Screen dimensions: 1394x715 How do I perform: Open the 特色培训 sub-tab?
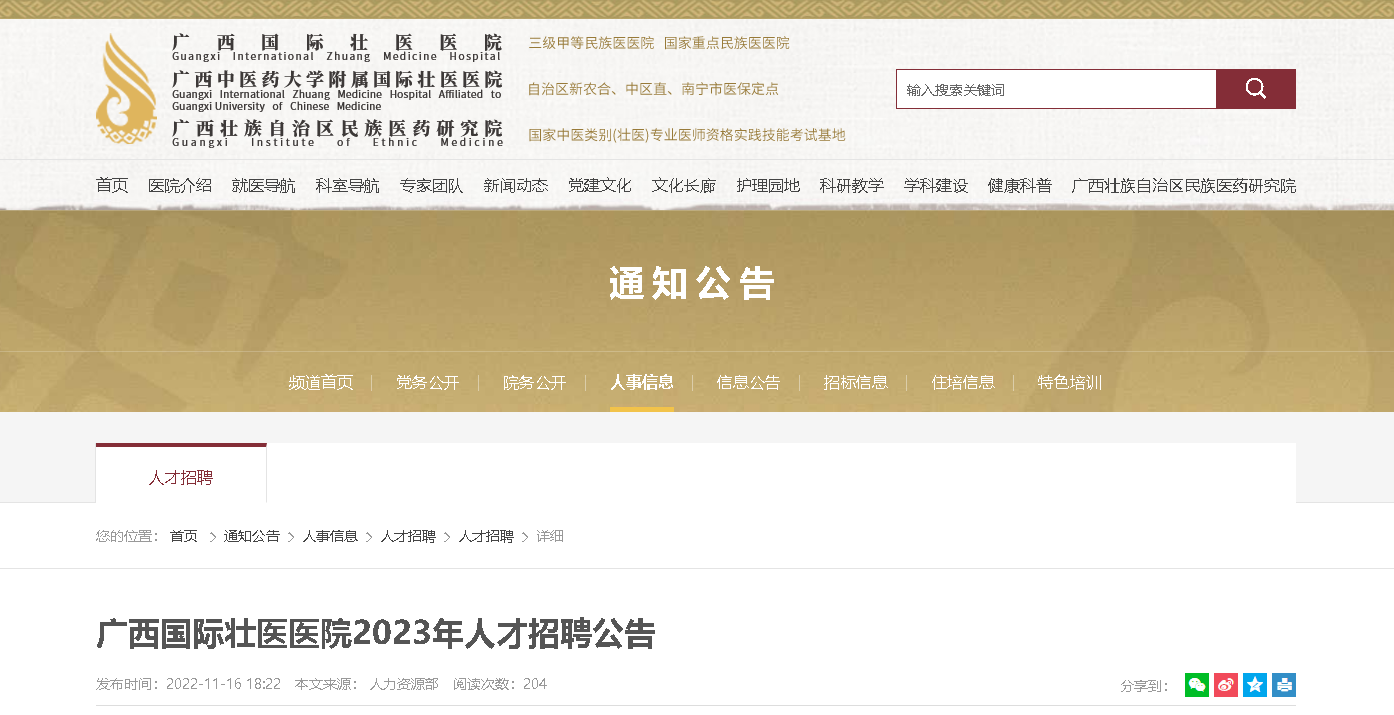coord(1070,382)
